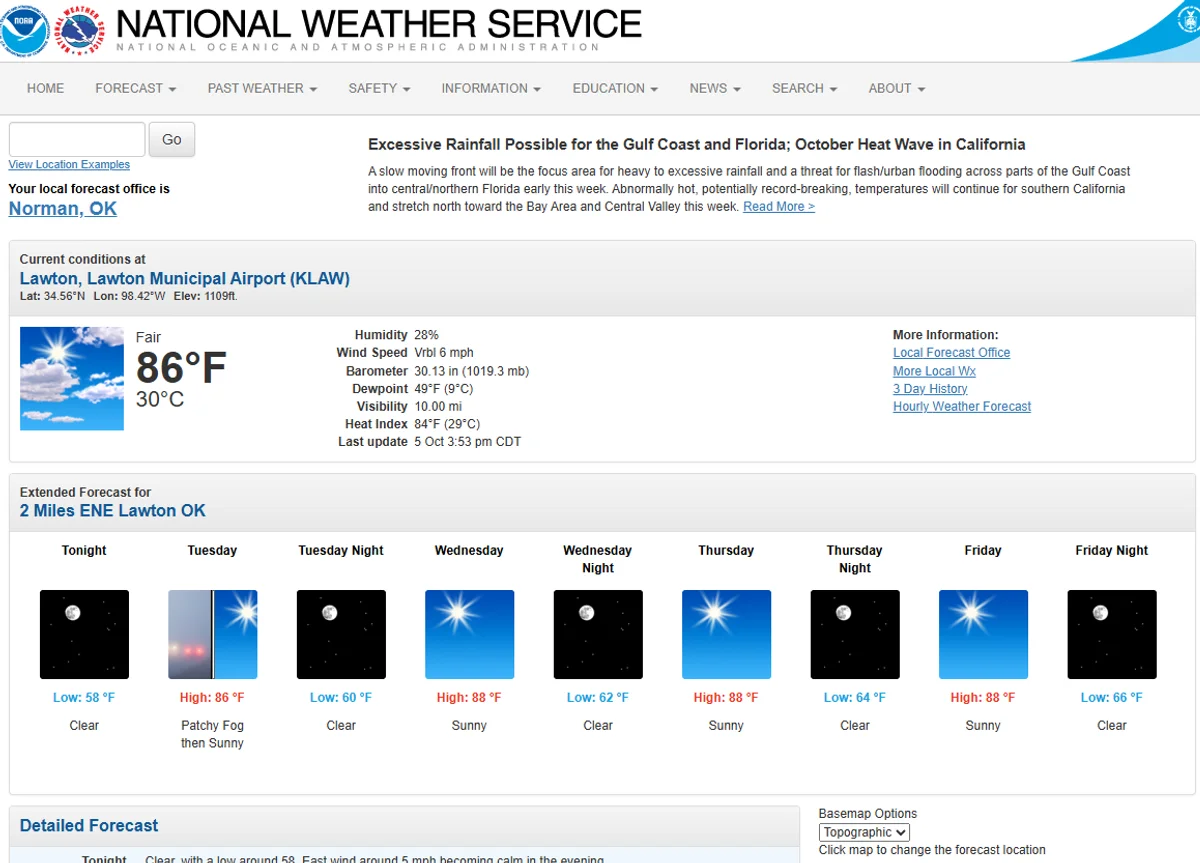Screen dimensions: 1200x863
Task: Open the 3 Day History link
Action: 930,389
